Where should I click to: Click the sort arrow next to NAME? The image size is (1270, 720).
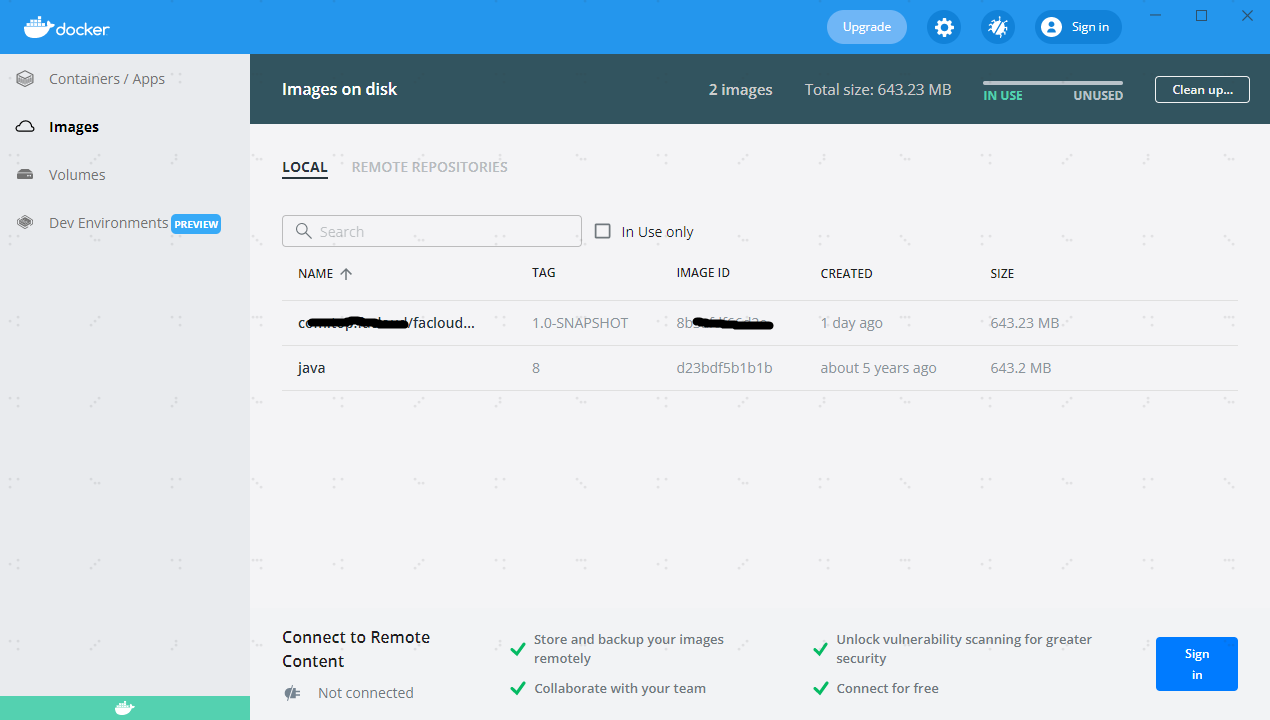coord(346,273)
